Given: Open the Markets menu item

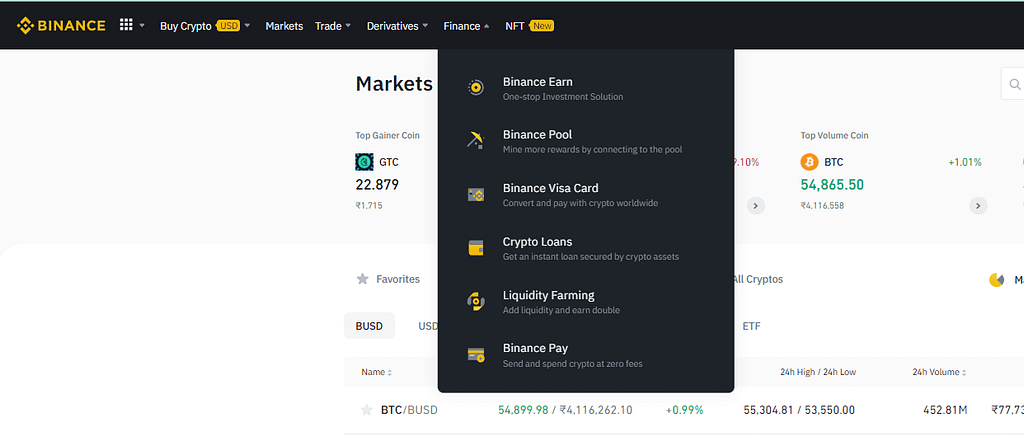Looking at the screenshot, I should click(284, 26).
